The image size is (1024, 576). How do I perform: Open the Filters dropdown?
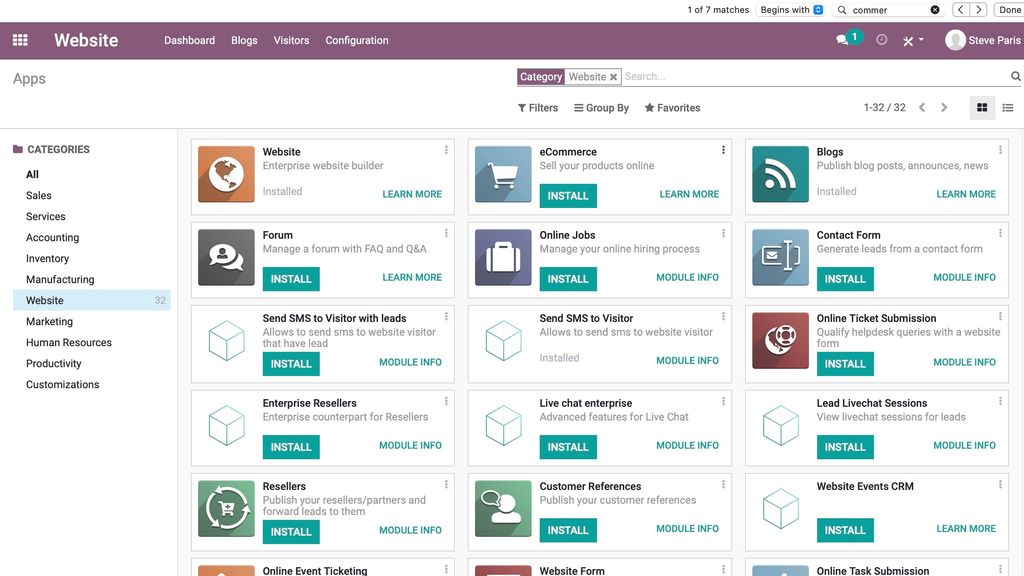(x=538, y=107)
